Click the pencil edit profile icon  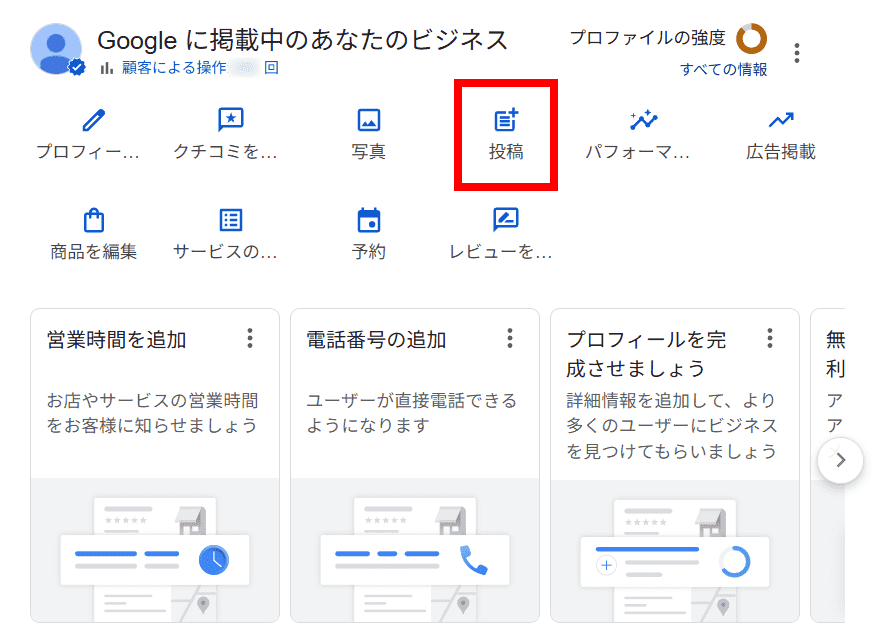click(x=93, y=121)
